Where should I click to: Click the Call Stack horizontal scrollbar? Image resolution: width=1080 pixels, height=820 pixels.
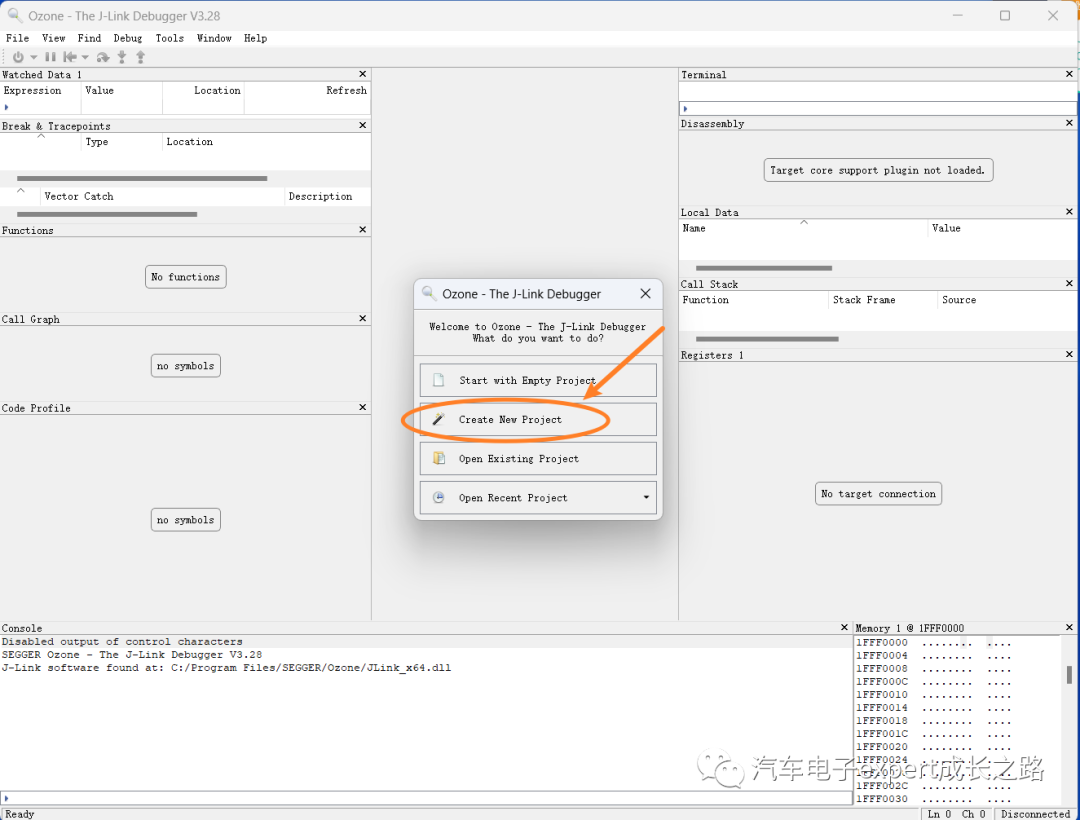click(767, 339)
